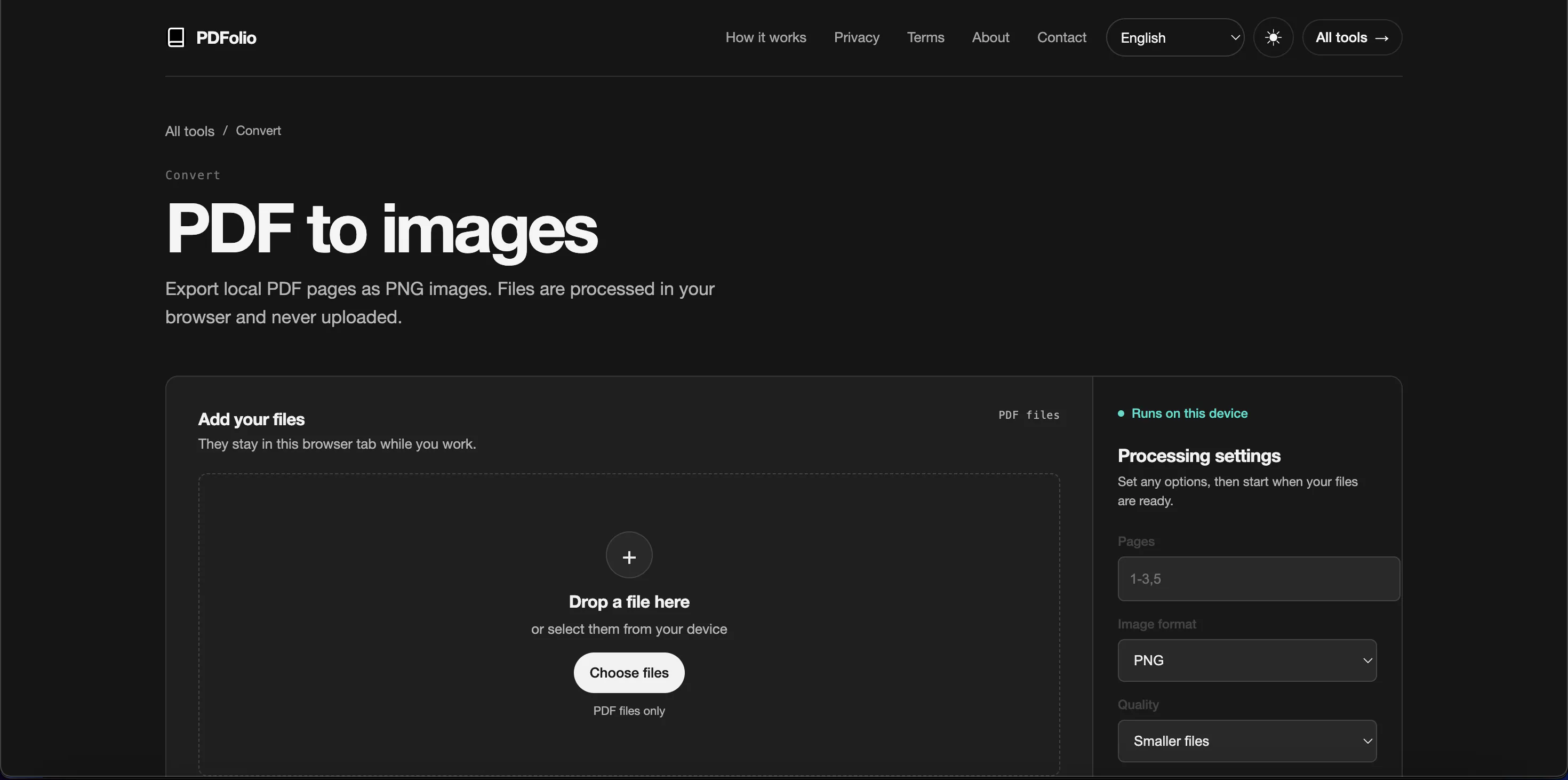Open the Quality Smaller files dropdown
Viewport: 1568px width, 780px height.
click(x=1246, y=741)
